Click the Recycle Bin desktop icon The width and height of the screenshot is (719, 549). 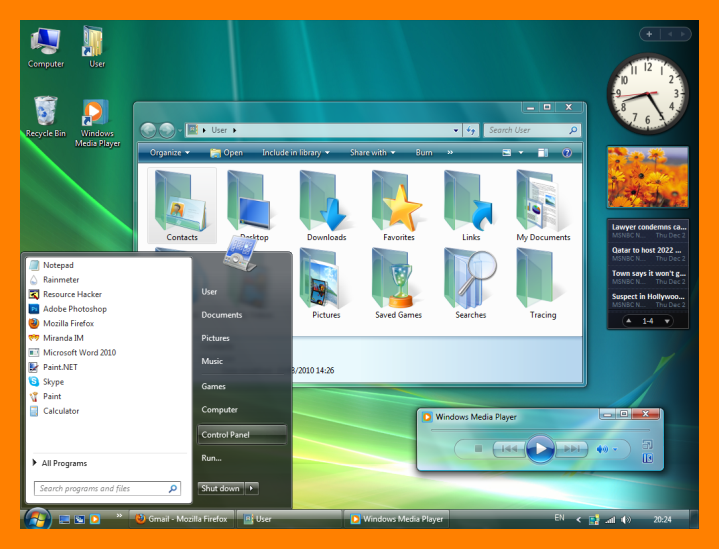pyautogui.click(x=46, y=115)
